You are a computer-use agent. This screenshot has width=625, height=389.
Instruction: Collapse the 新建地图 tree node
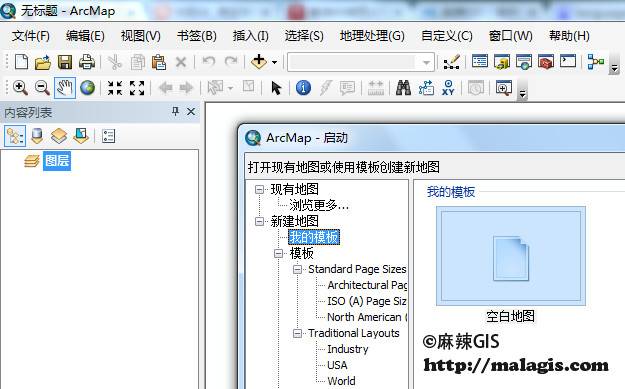point(259,221)
